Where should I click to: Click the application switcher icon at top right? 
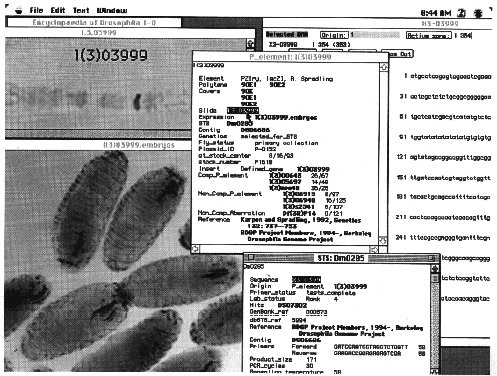[x=479, y=13]
